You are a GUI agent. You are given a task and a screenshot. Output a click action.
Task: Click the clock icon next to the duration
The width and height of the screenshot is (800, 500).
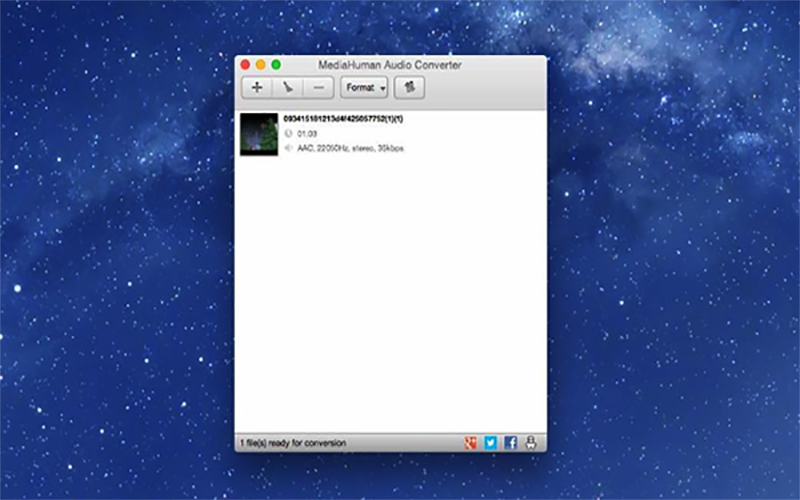[x=288, y=134]
